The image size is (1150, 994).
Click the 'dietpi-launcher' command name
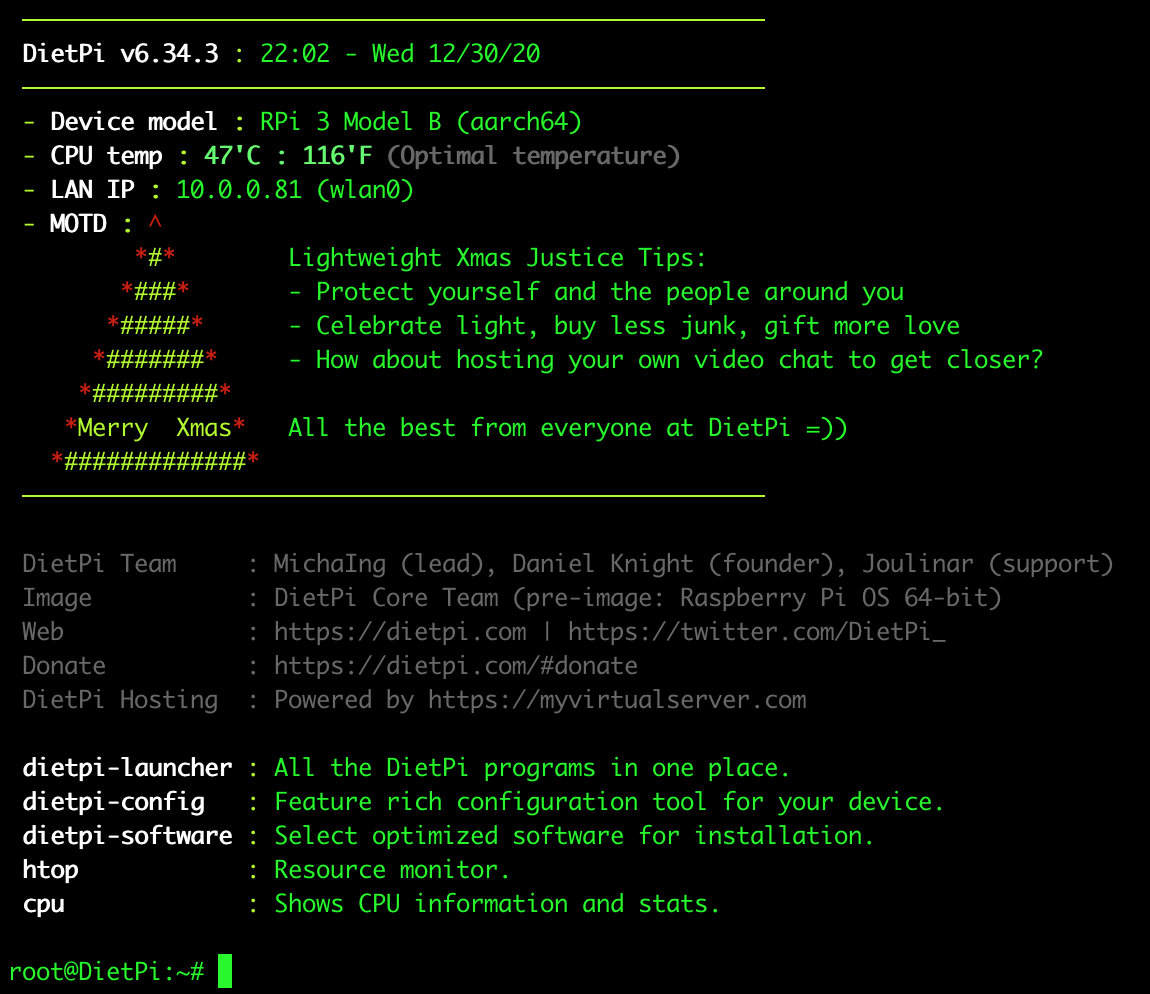(x=128, y=767)
